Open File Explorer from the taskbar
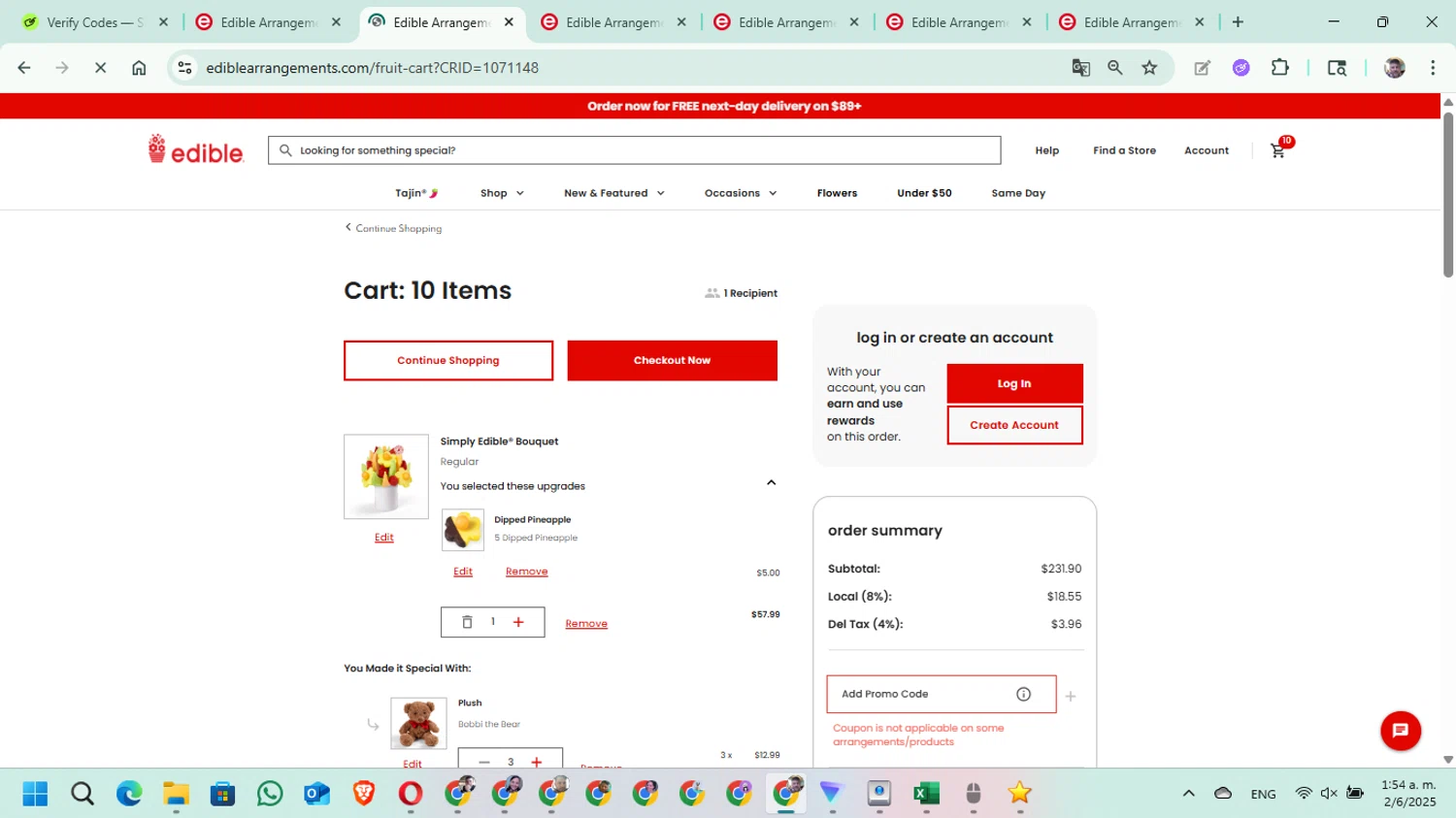Screen dimensions: 1456x818 [x=176, y=794]
